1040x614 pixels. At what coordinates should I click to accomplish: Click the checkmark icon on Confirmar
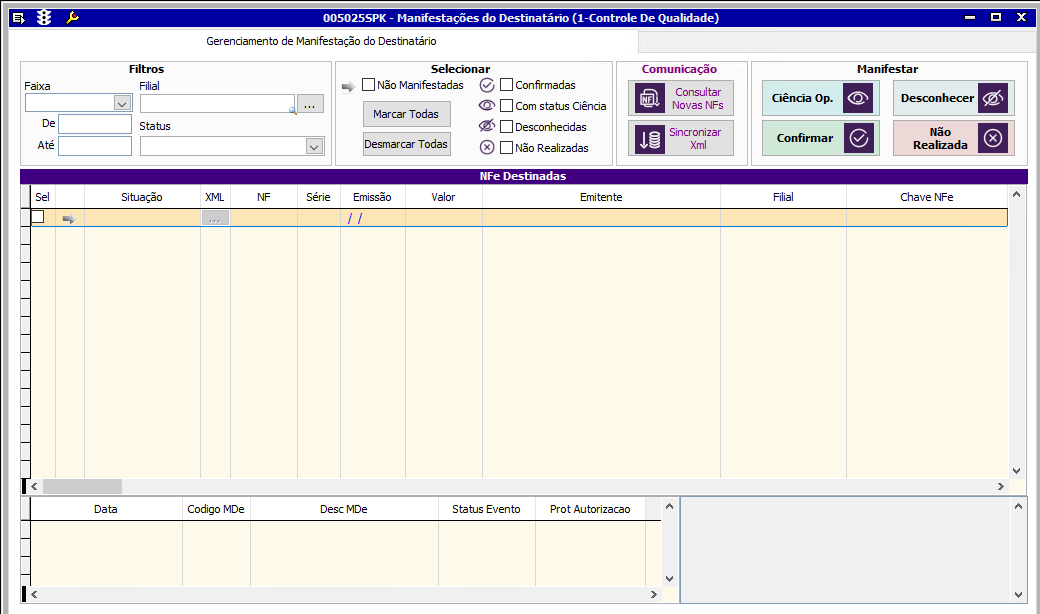tap(859, 138)
